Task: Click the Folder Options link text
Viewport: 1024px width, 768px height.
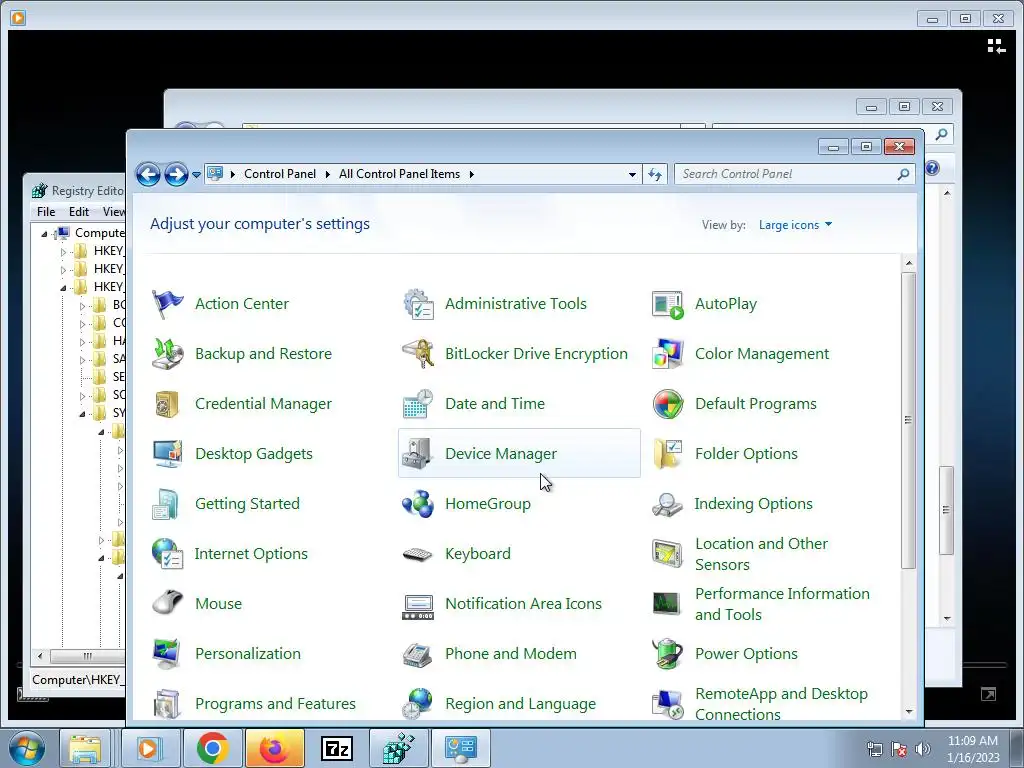Action: pyautogui.click(x=746, y=453)
